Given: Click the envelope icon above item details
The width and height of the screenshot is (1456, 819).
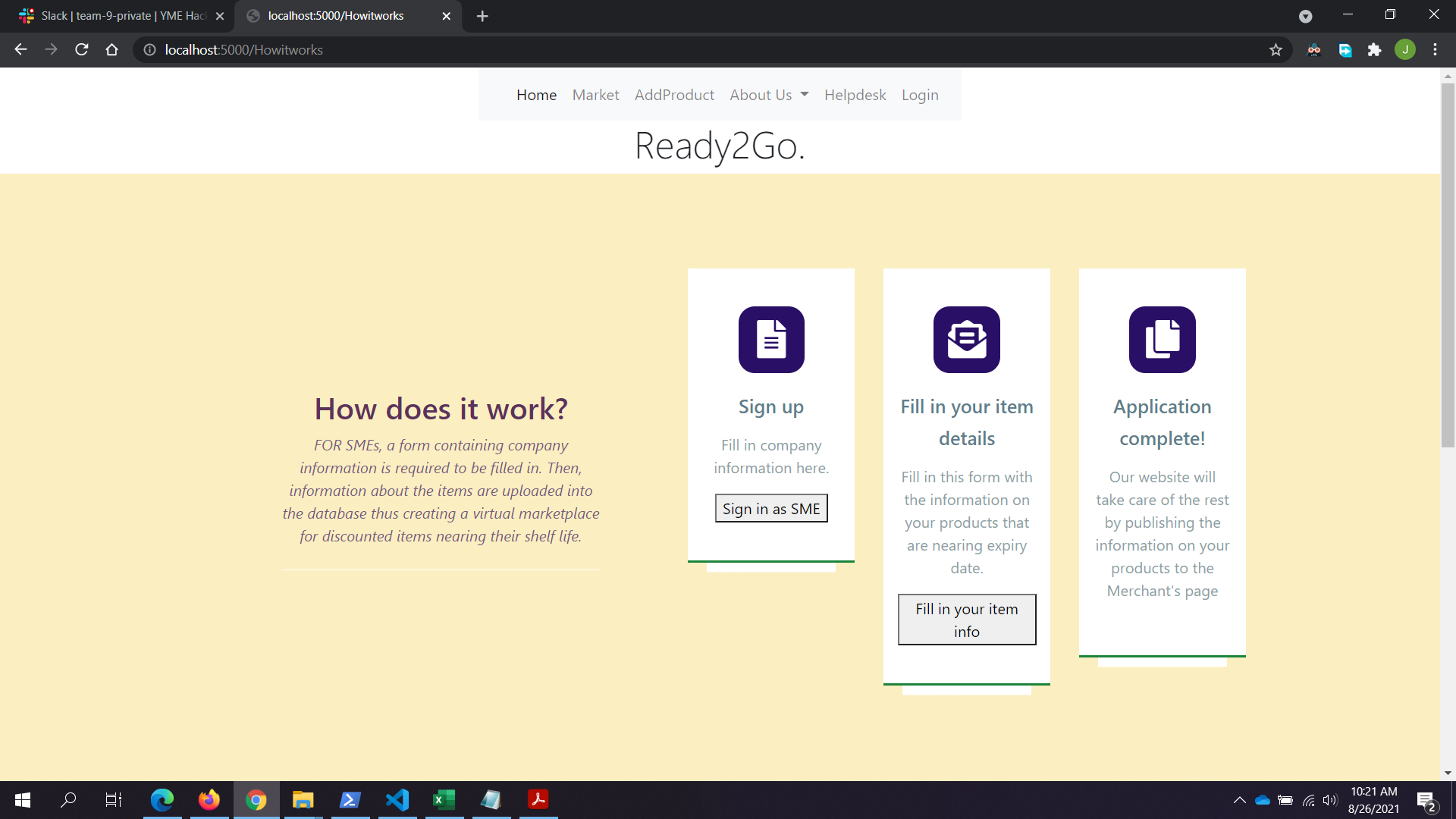Looking at the screenshot, I should 966,340.
